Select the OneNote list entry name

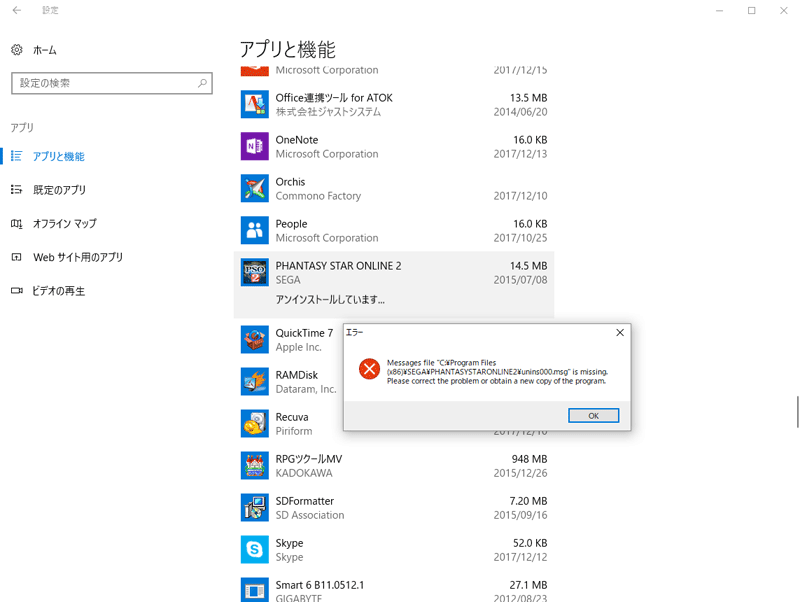297,140
